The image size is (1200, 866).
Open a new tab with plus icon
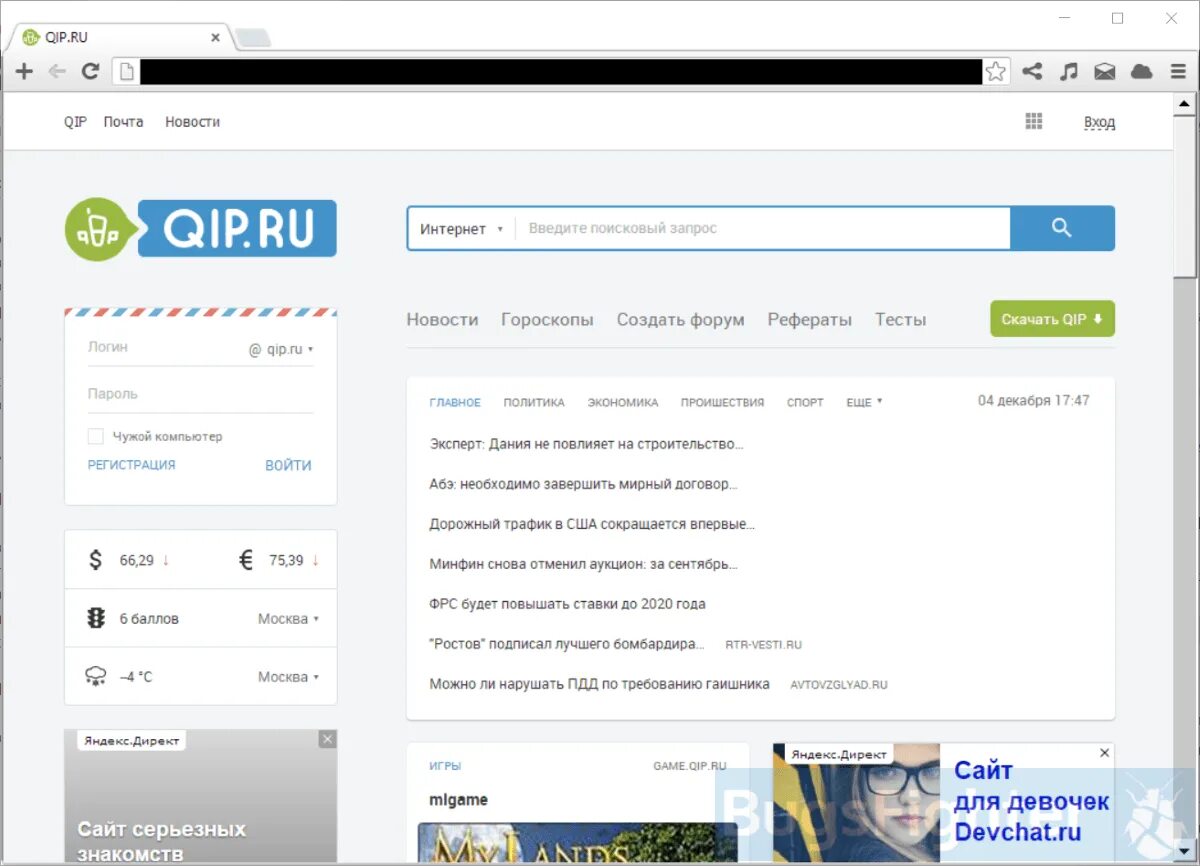(25, 71)
